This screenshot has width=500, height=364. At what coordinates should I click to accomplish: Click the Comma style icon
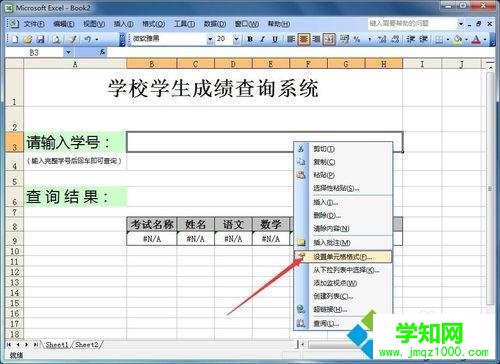(x=370, y=39)
